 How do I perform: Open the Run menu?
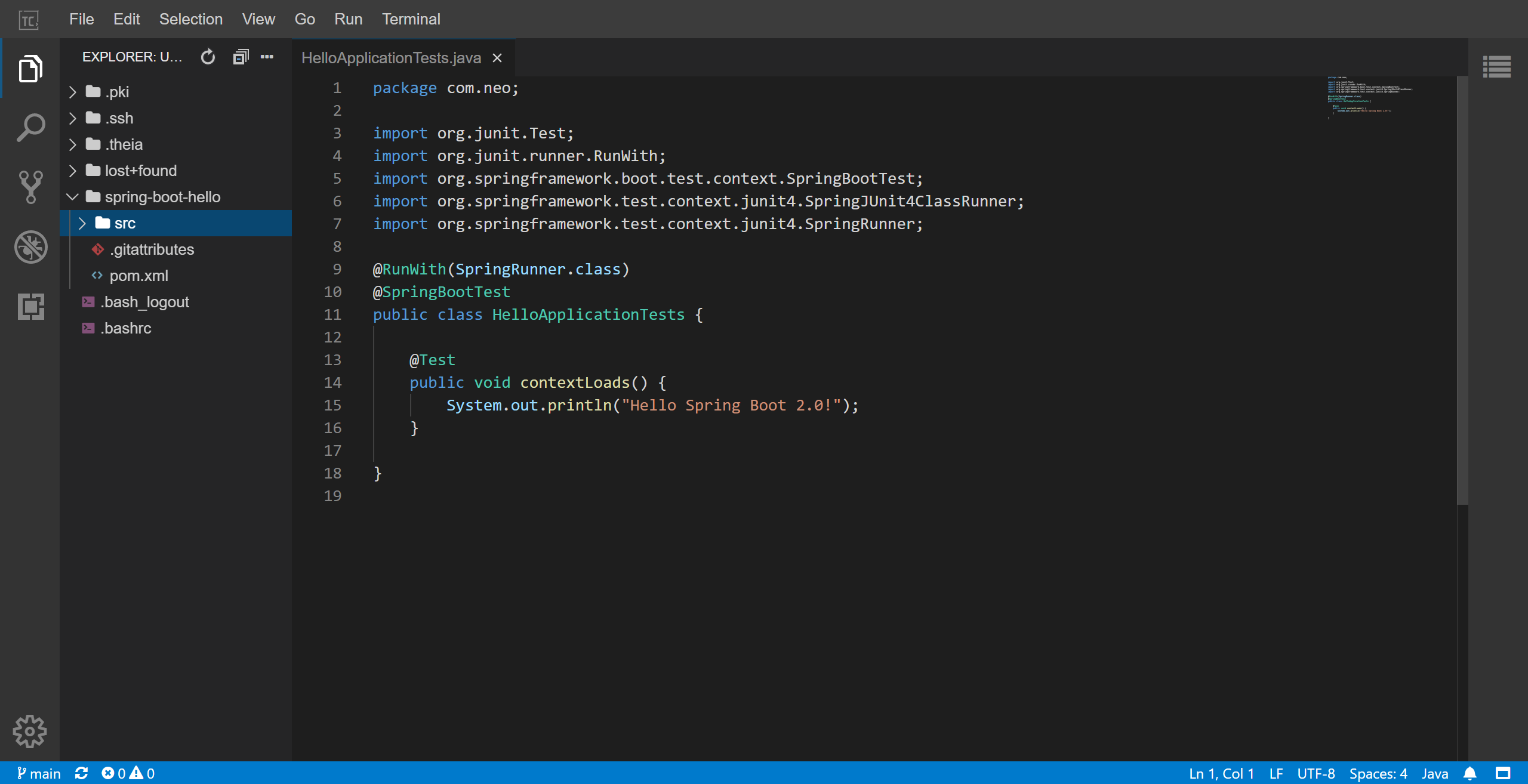tap(349, 19)
